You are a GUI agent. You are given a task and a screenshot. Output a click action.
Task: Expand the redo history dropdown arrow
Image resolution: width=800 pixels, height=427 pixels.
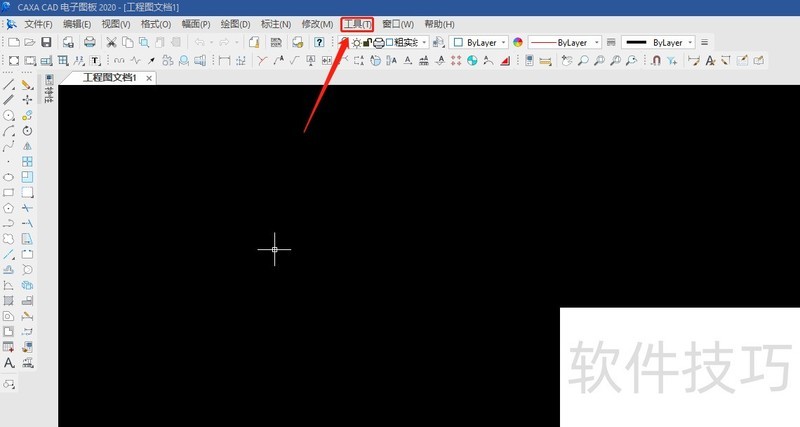[236, 42]
